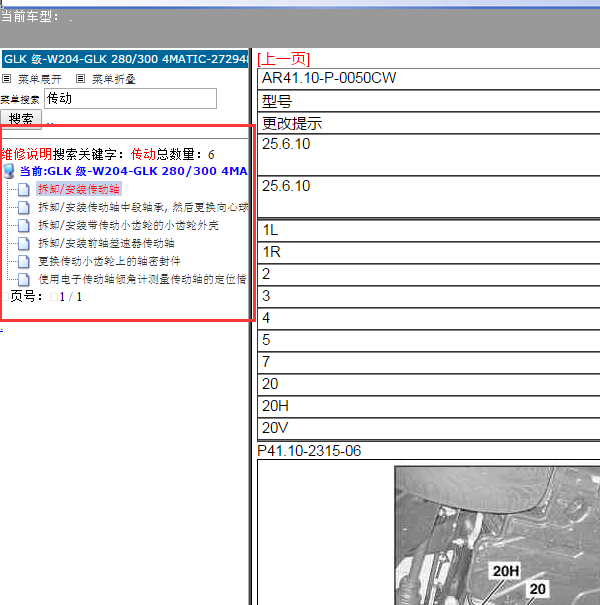Click the 菜单展开 list icon
Image resolution: width=600 pixels, height=605 pixels.
7,79
